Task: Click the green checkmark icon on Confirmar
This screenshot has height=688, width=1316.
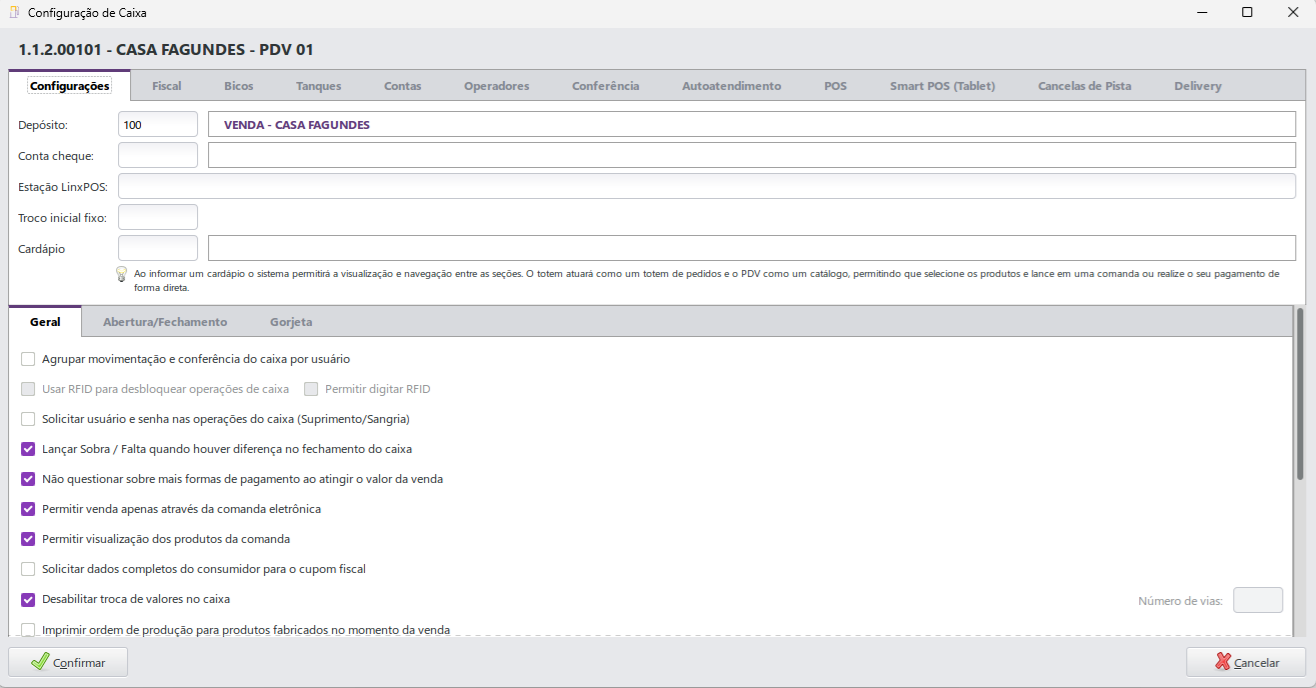Action: click(x=40, y=662)
